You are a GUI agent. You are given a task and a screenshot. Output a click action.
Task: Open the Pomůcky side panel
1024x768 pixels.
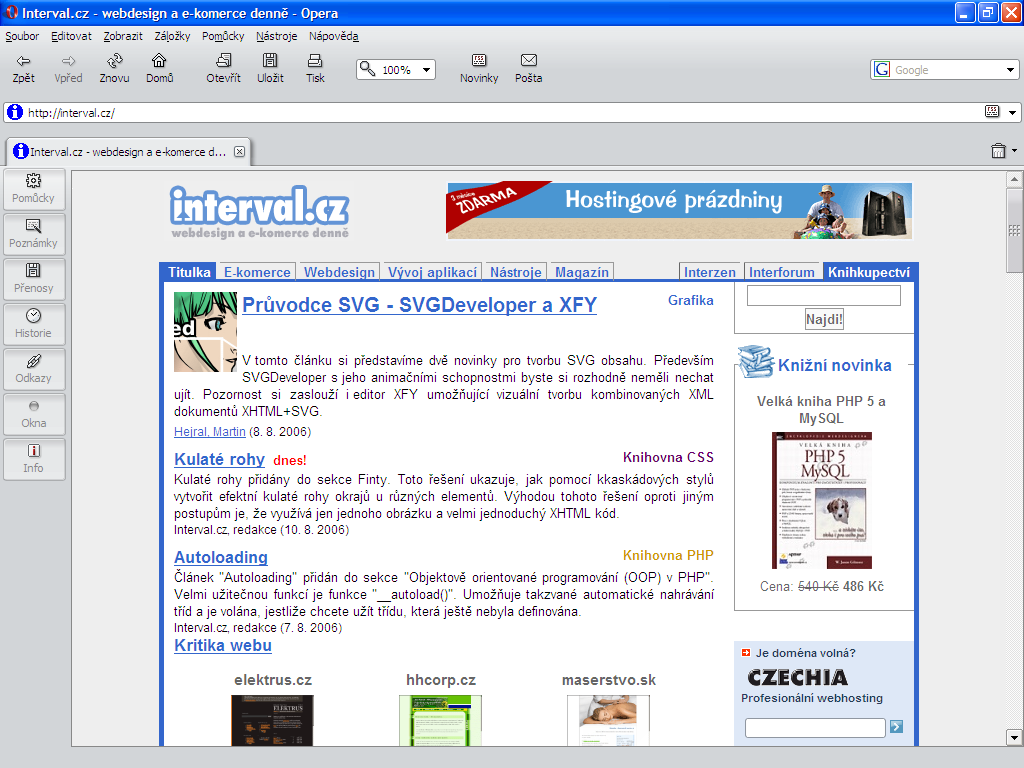pyautogui.click(x=34, y=189)
